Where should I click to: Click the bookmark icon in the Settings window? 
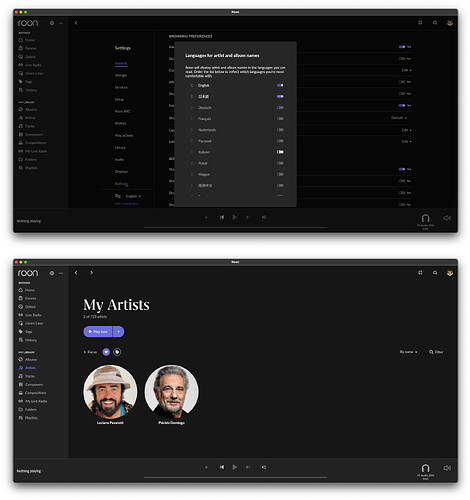pos(420,23)
